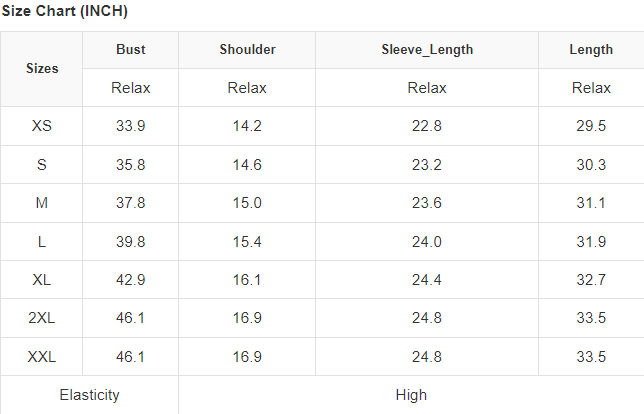The height and width of the screenshot is (414, 644).
Task: Click the XXL size row label
Action: (42, 357)
